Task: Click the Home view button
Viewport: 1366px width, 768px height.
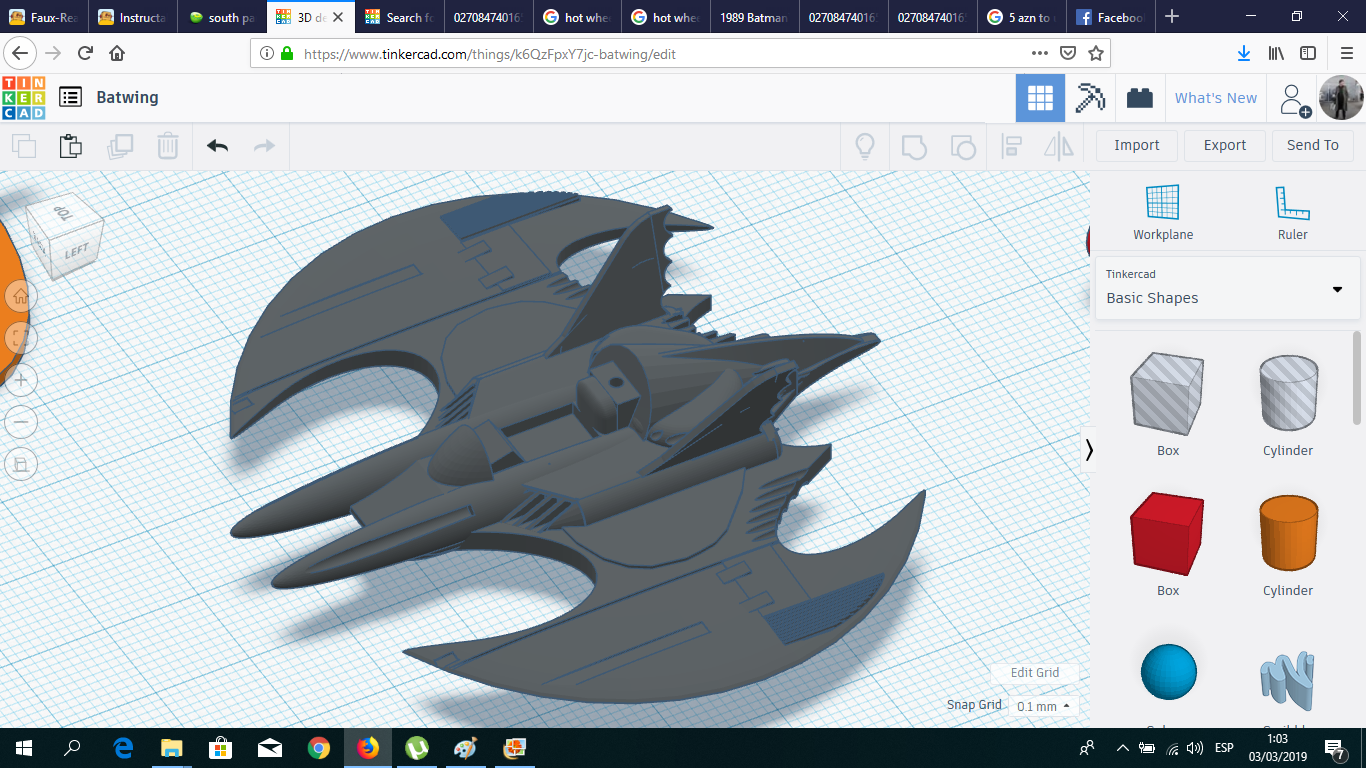Action: point(21,296)
